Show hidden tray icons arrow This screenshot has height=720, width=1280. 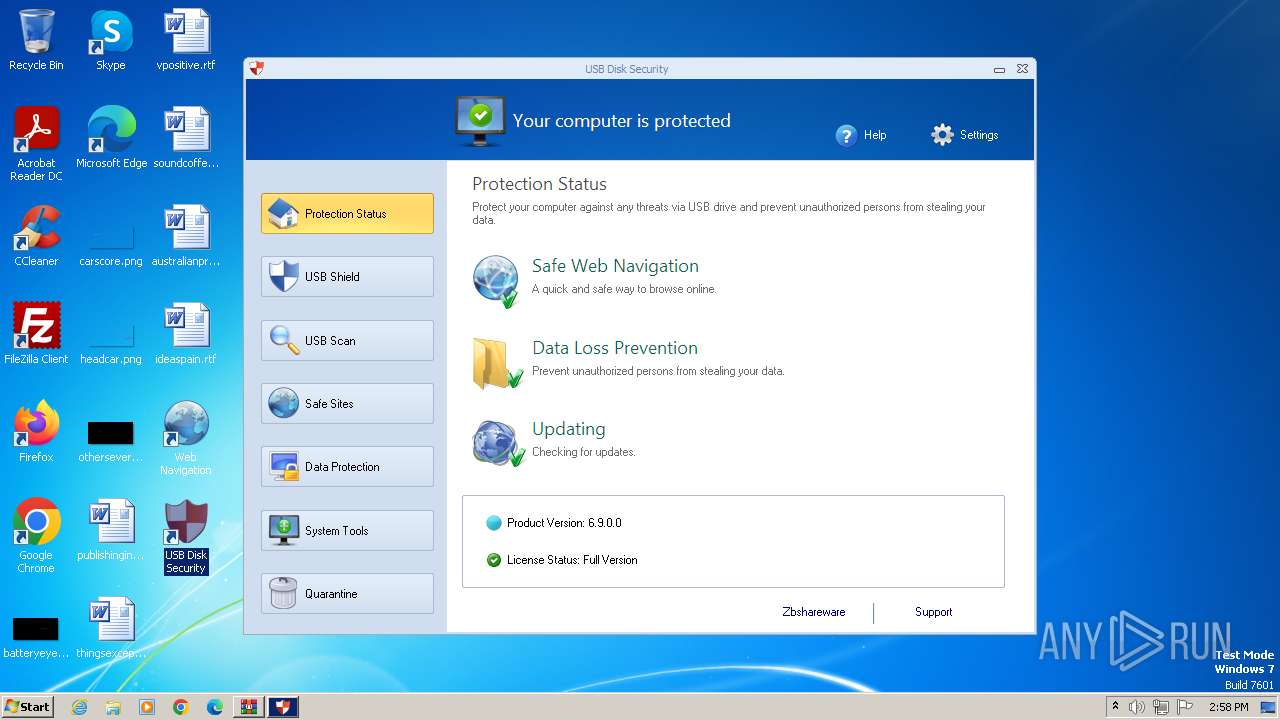point(1115,707)
